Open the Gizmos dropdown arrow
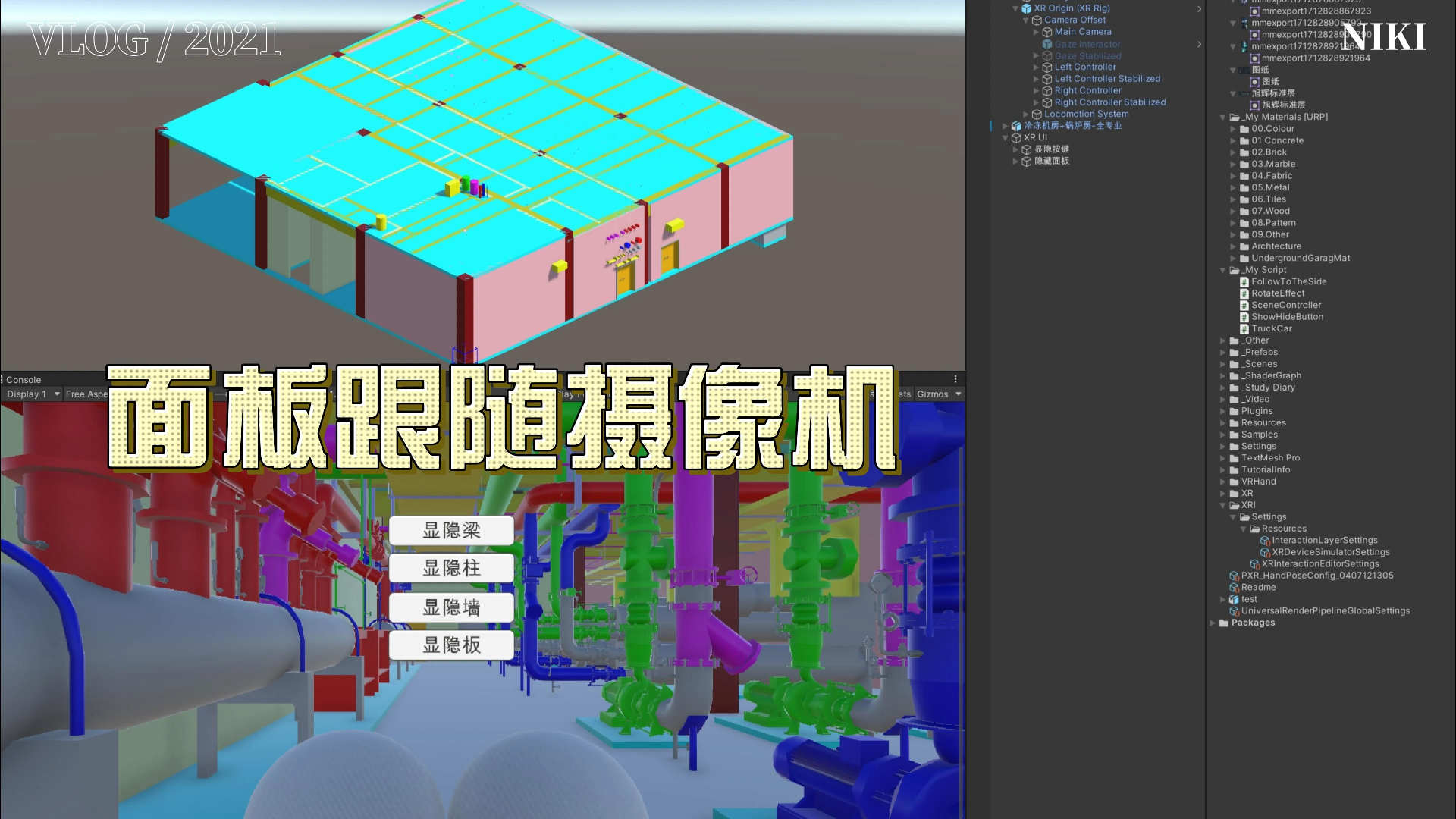 (959, 394)
